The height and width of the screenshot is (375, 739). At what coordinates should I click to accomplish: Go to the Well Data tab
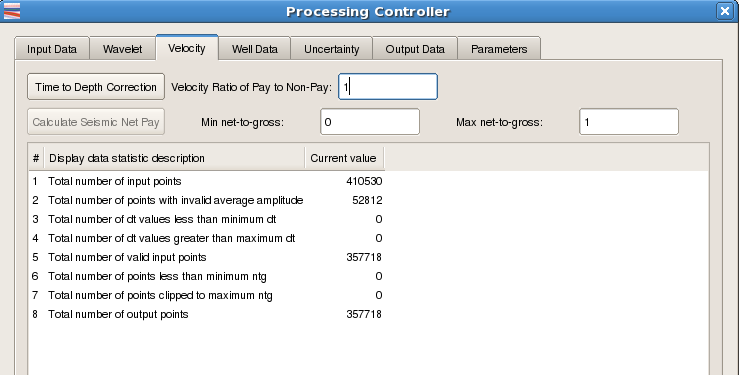[255, 49]
